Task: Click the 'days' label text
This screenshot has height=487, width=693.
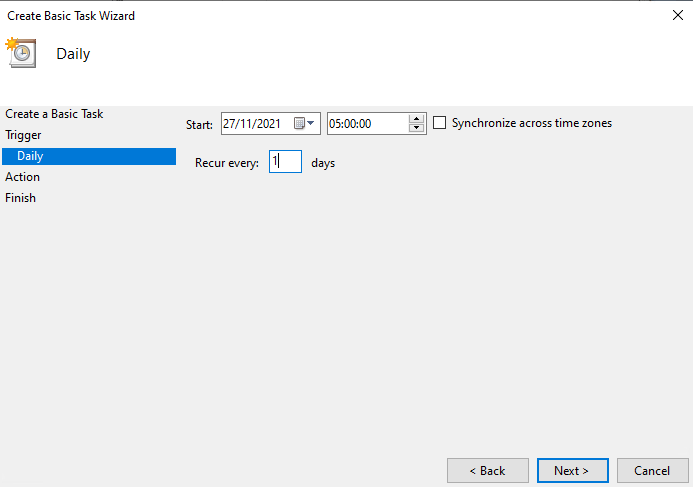Action: click(323, 163)
